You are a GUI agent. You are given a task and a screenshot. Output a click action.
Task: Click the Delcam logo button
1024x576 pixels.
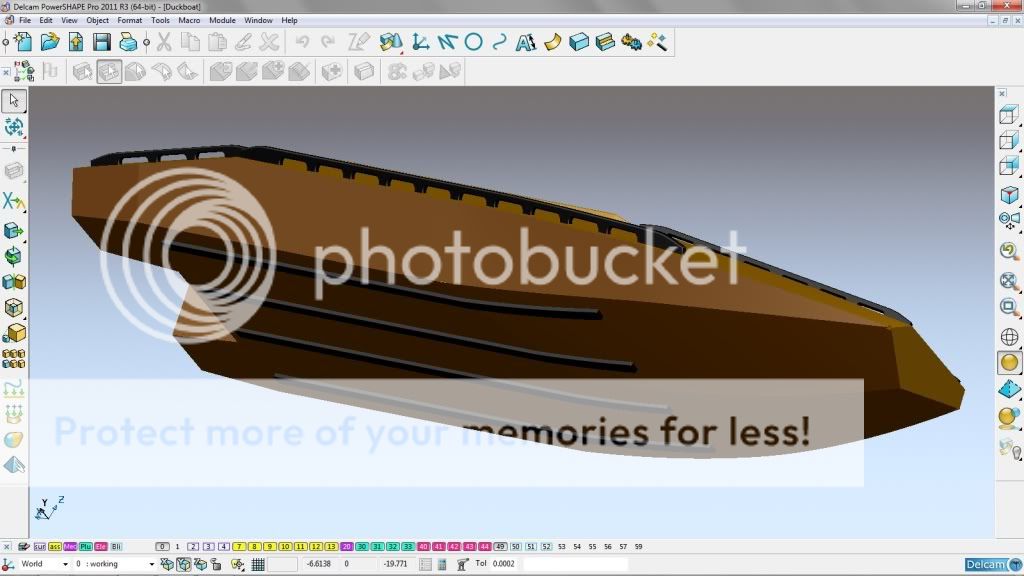pos(993,564)
